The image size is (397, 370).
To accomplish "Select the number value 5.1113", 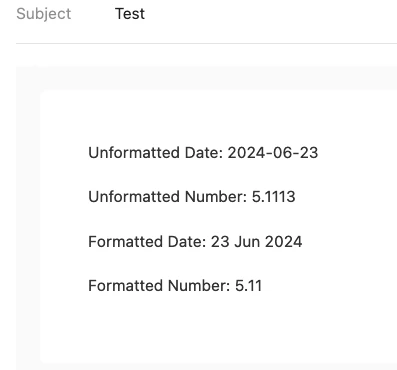I will pyautogui.click(x=273, y=197).
